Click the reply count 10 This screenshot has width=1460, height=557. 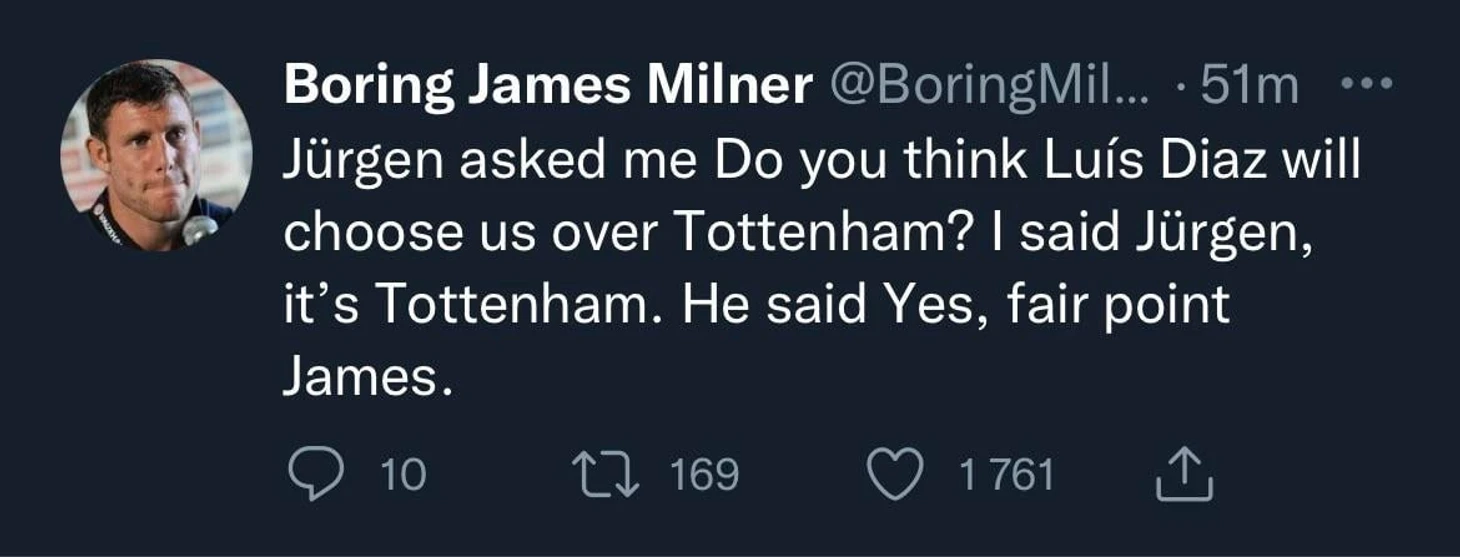point(404,474)
